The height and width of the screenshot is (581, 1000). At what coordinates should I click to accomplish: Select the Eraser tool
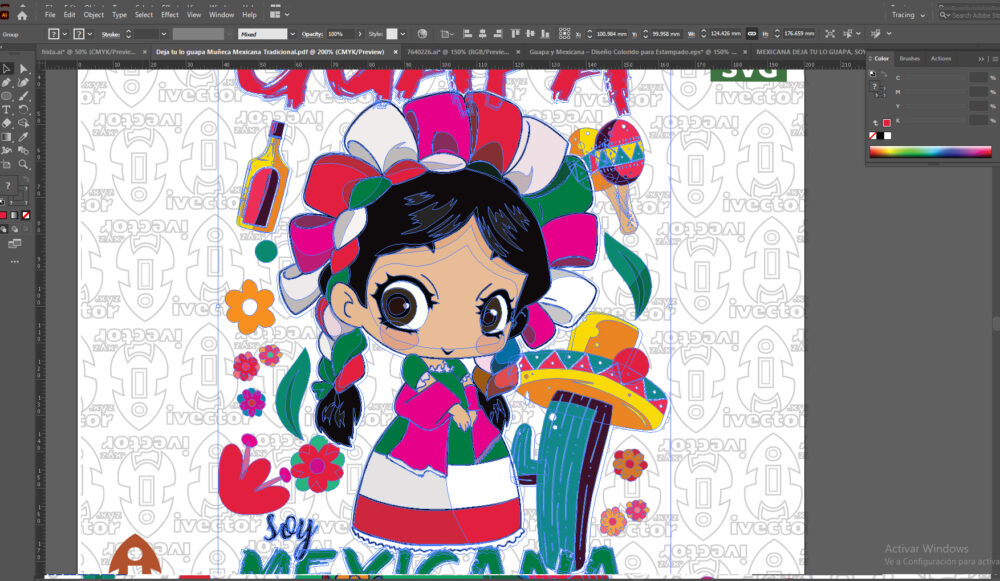tap(6, 123)
